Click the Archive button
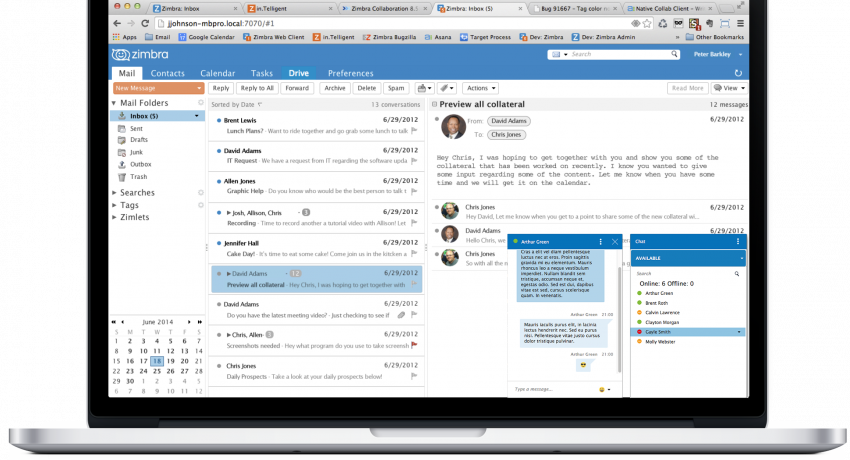850x460 pixels. point(334,88)
